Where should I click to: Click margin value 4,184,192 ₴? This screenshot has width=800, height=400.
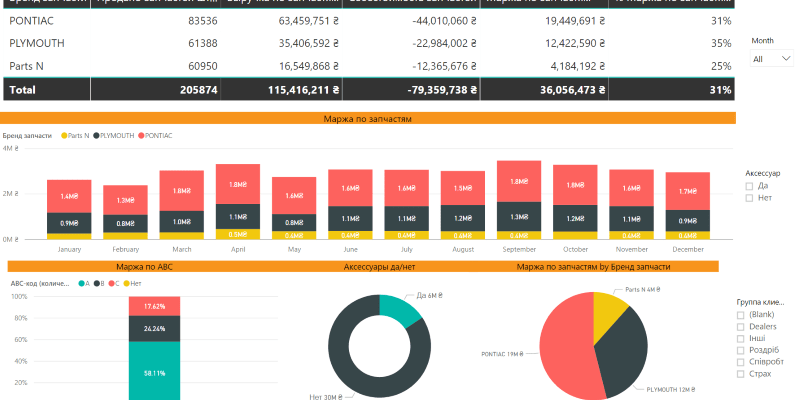click(x=578, y=66)
